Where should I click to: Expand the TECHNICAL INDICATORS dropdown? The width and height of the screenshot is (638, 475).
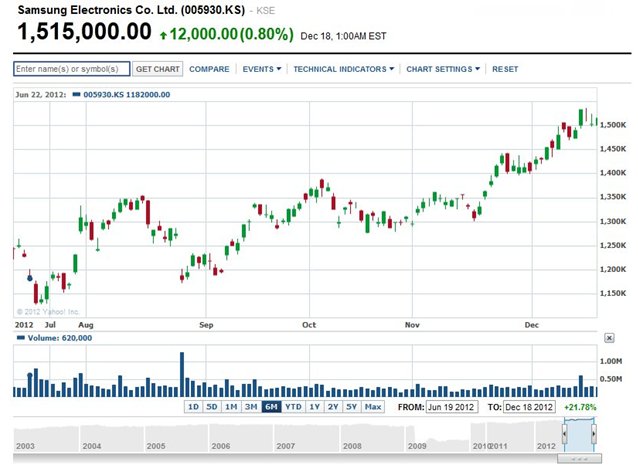(x=343, y=69)
